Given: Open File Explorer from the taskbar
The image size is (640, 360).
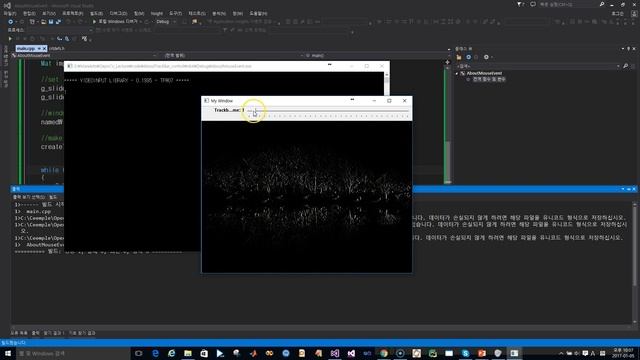Looking at the screenshot, I should pos(188,353).
